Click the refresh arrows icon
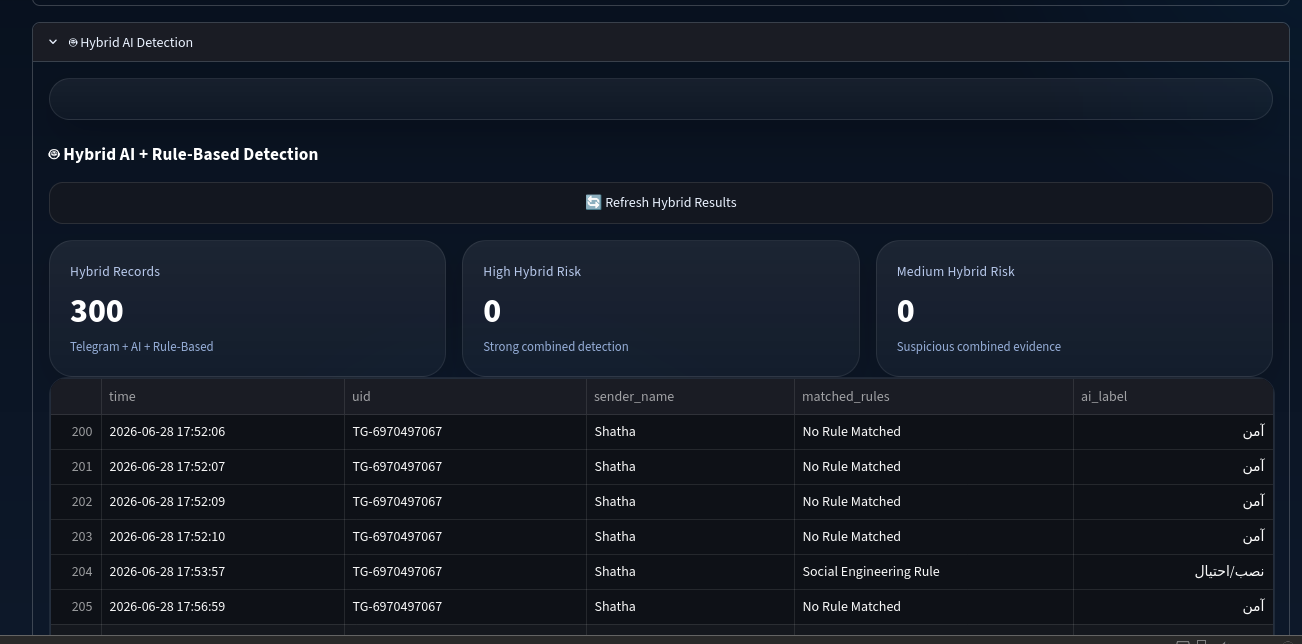This screenshot has height=644, width=1302. (x=593, y=202)
